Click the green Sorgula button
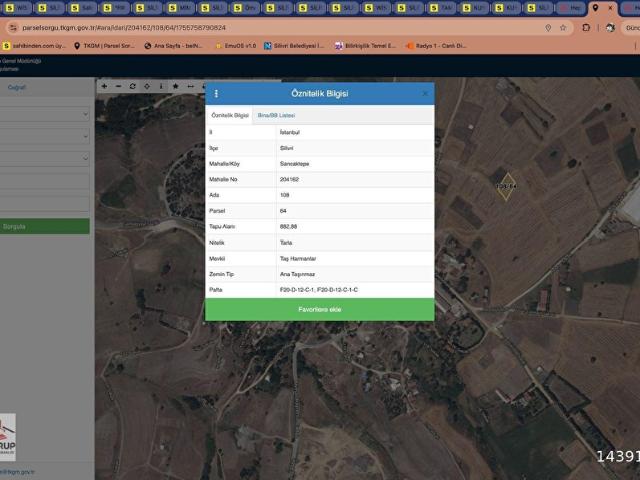The width and height of the screenshot is (640, 480). (x=44, y=226)
